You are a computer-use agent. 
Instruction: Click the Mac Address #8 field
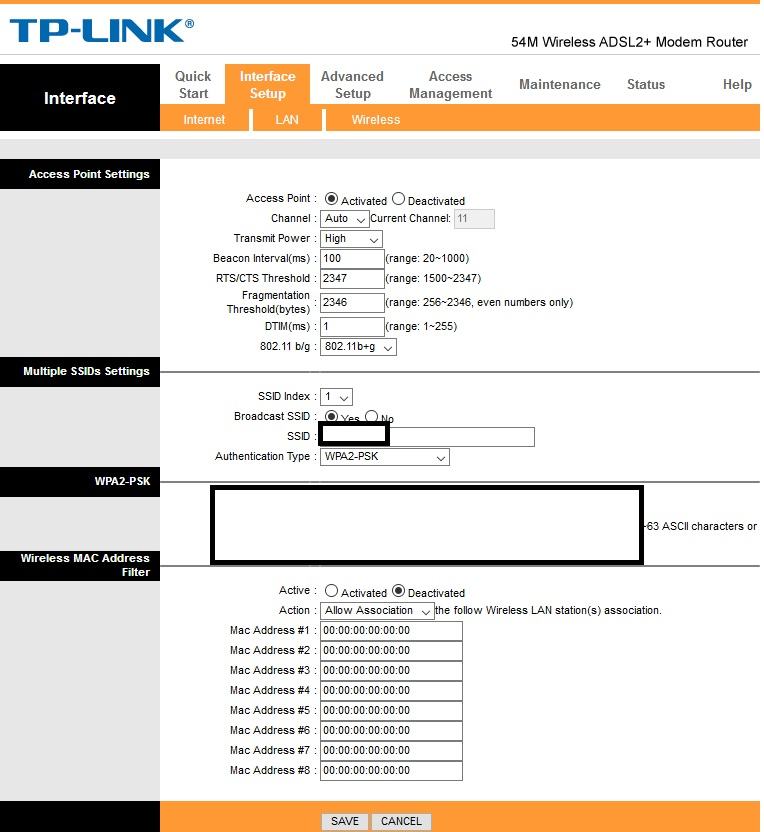click(x=391, y=771)
